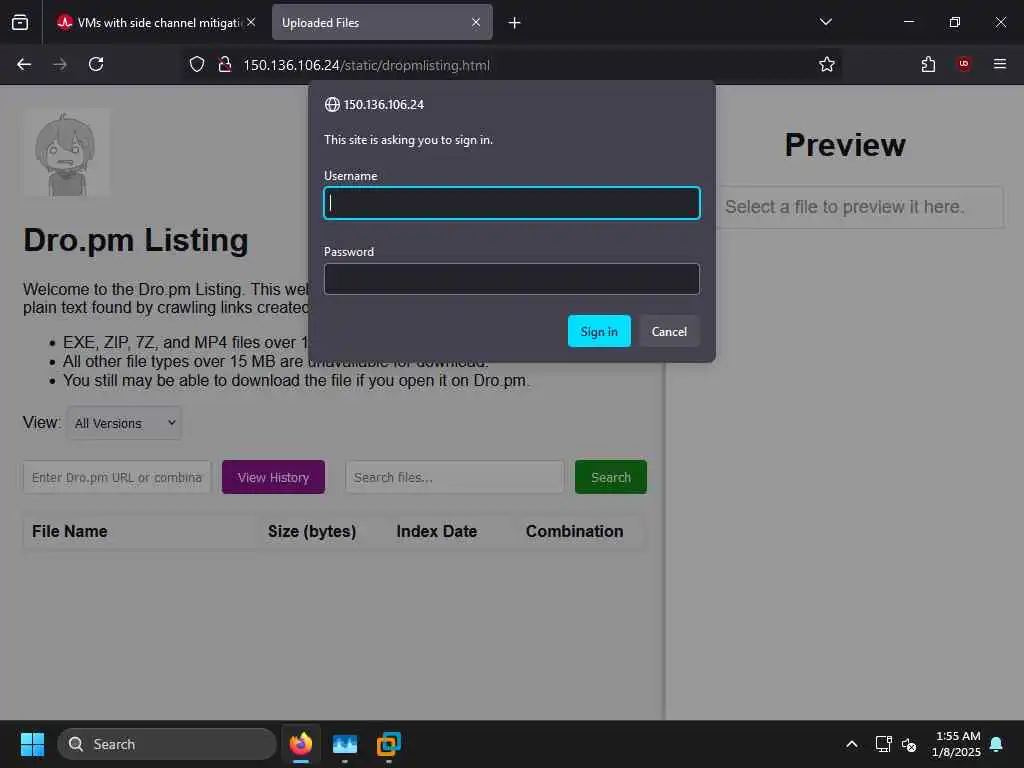The width and height of the screenshot is (1024, 768).
Task: Open the network status tray icon
Action: (x=883, y=744)
